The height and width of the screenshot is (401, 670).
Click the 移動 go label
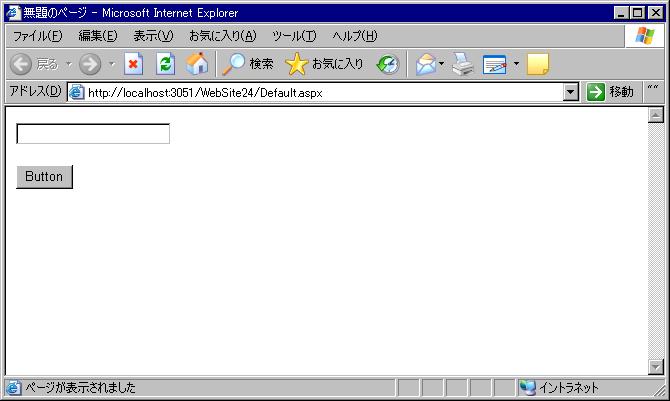tap(621, 92)
